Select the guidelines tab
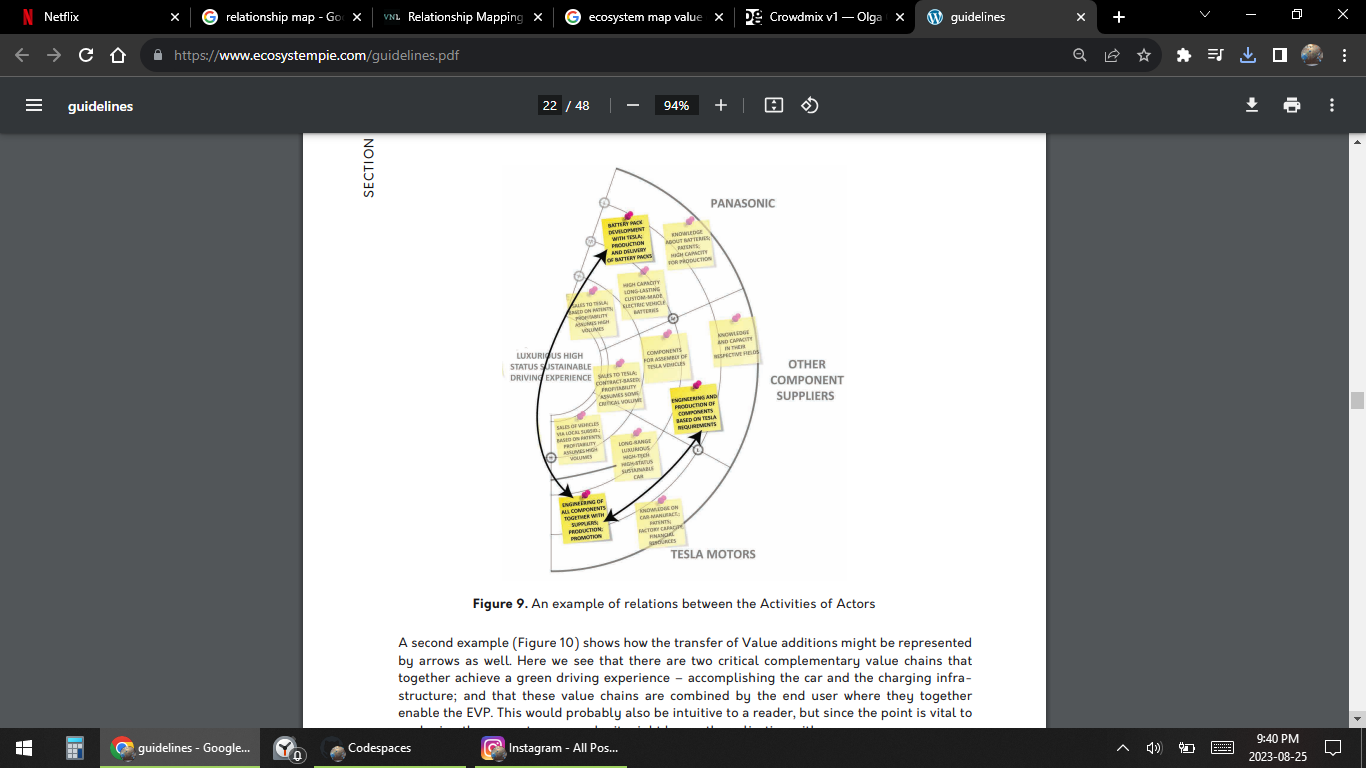This screenshot has width=1366, height=768. coord(1005,17)
